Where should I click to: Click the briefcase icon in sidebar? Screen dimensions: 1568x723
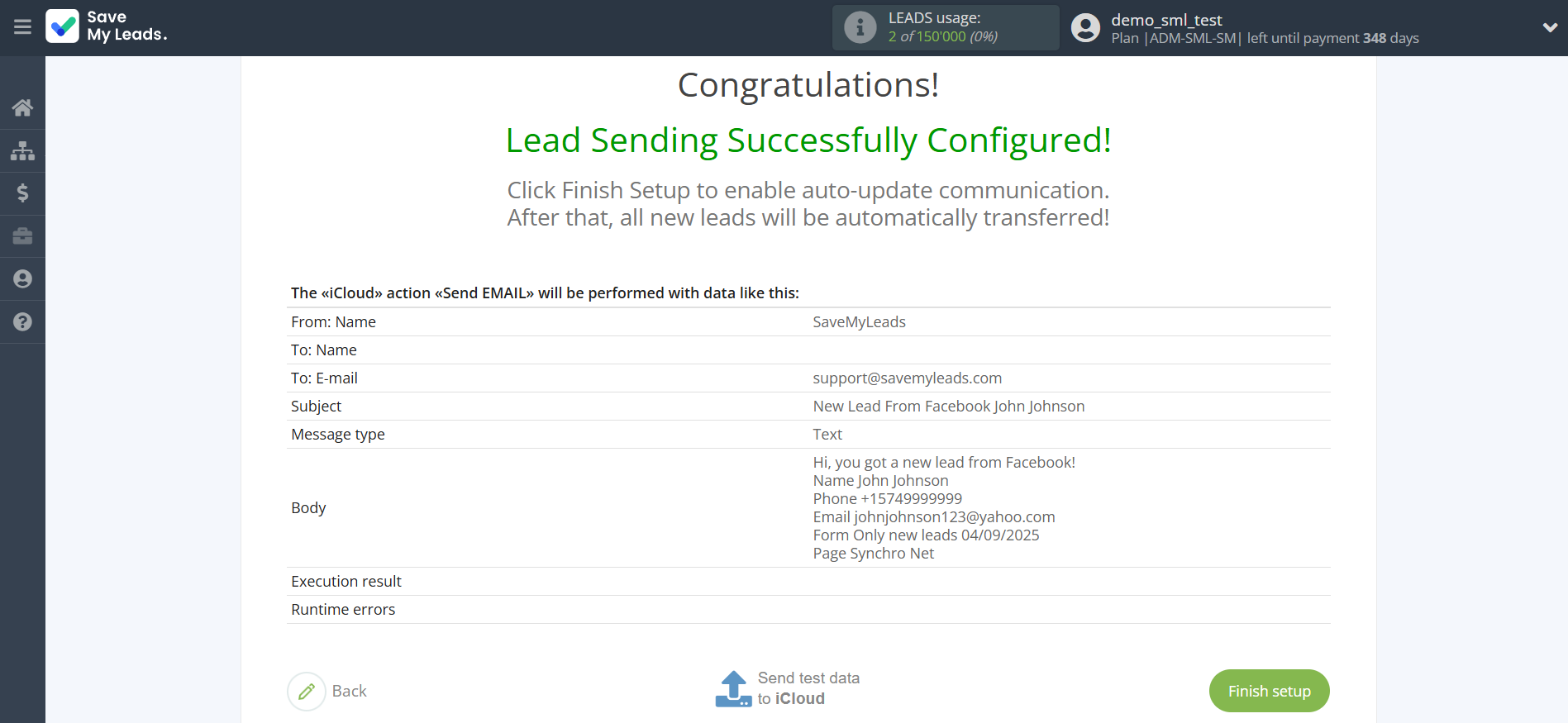tap(22, 236)
